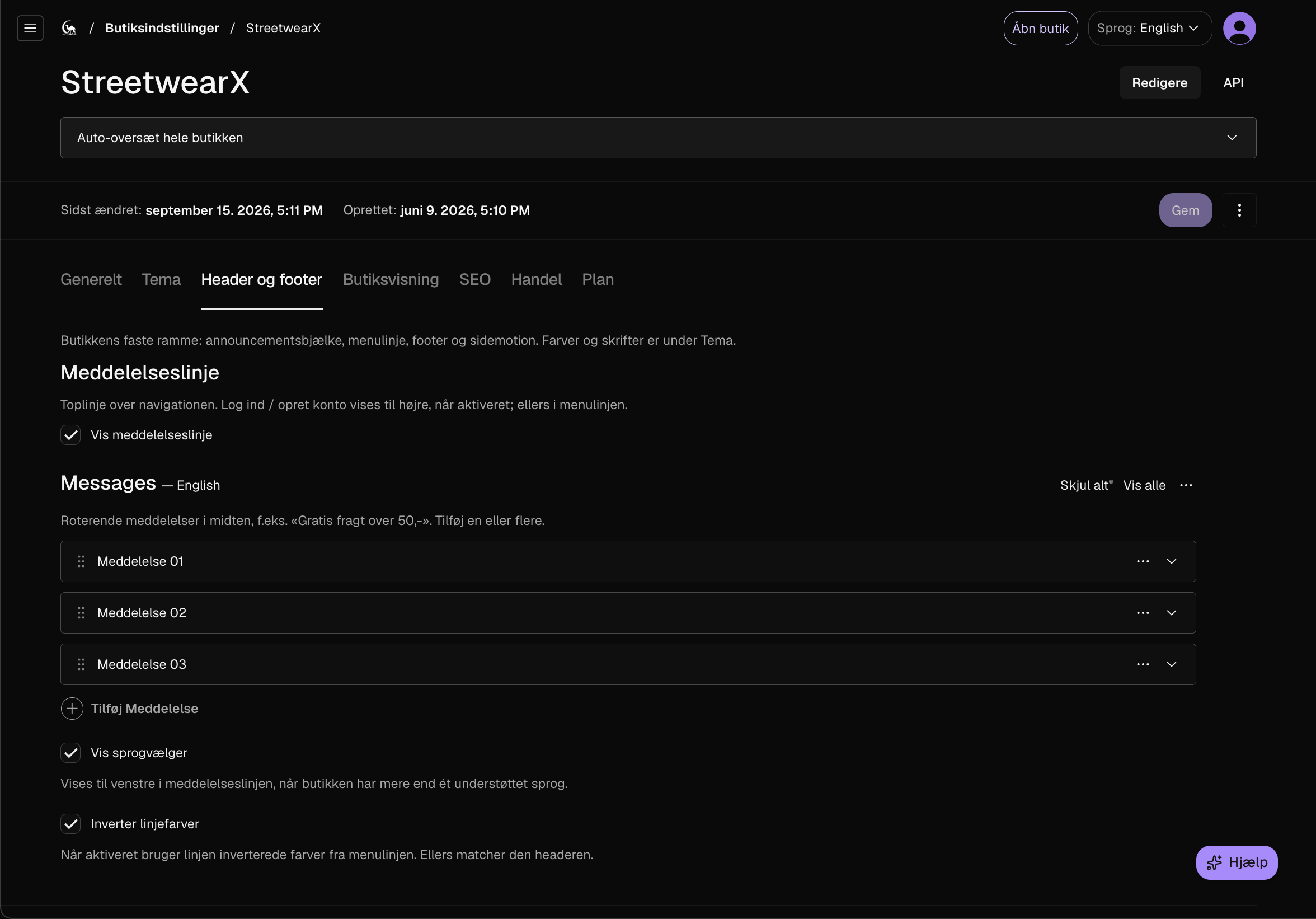Switch to the Tema tab
Viewport: 1316px width, 919px height.
[x=161, y=279]
